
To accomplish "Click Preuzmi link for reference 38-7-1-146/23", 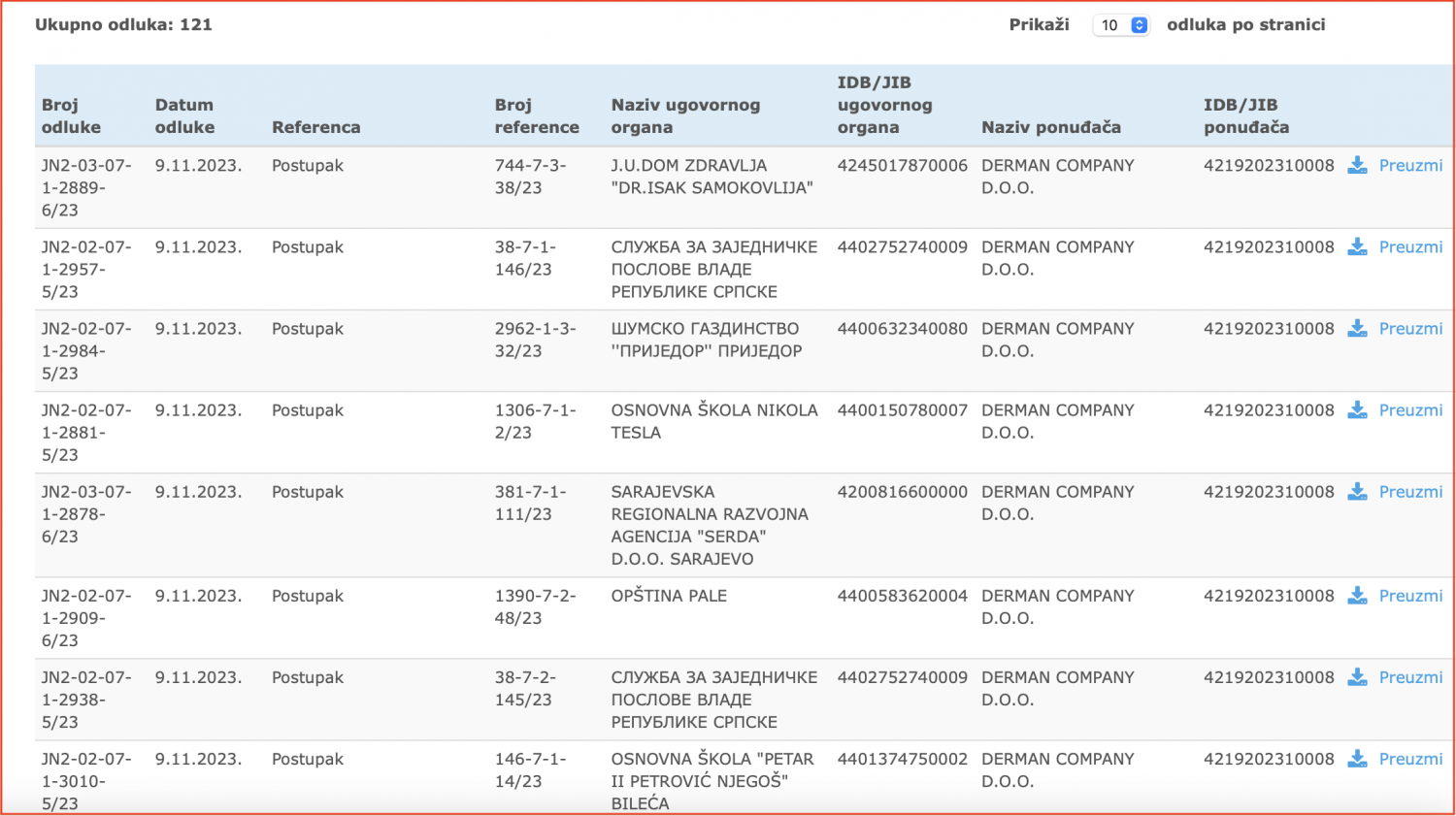I will point(1410,247).
